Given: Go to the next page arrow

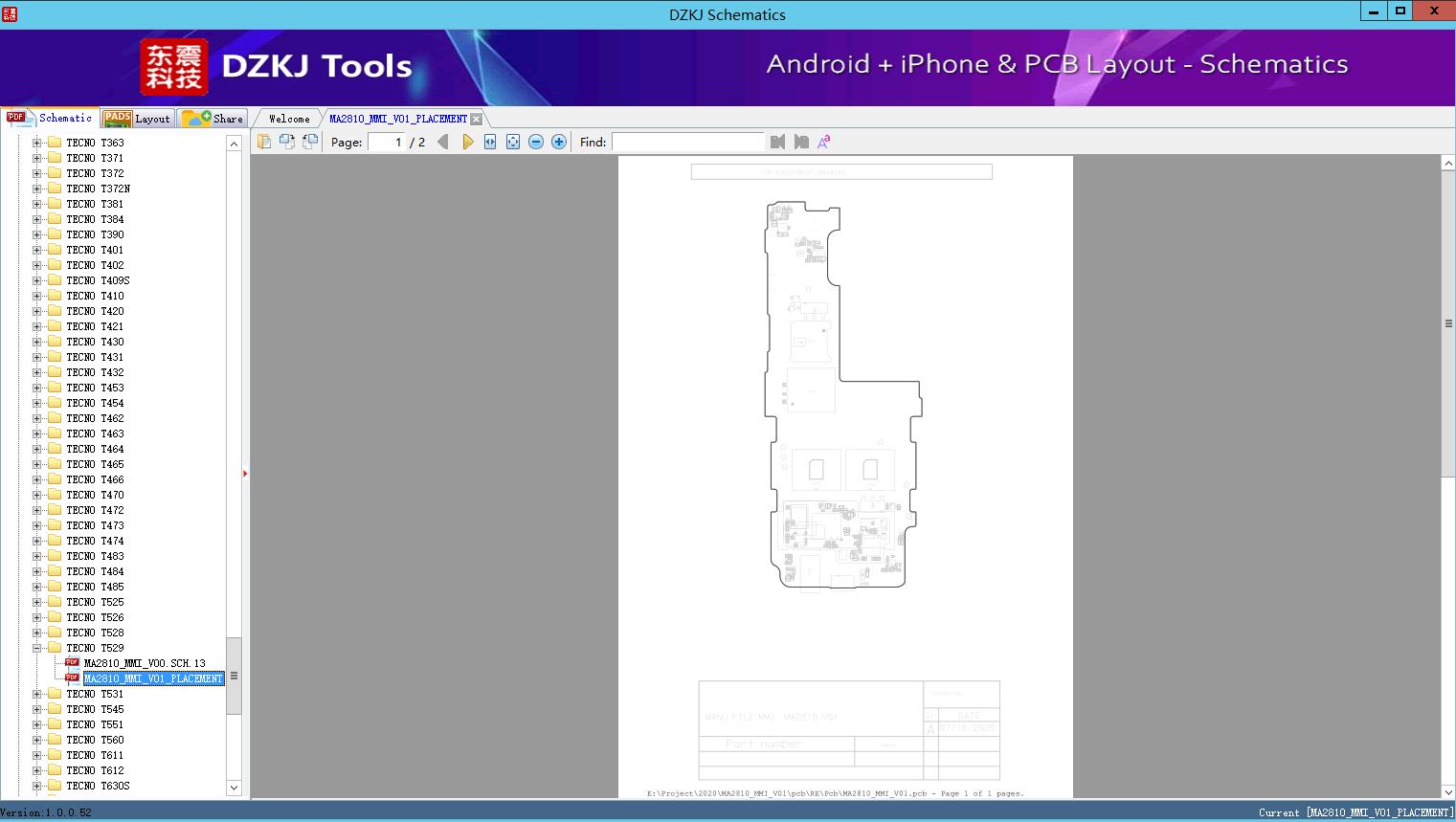Looking at the screenshot, I should click(x=467, y=142).
